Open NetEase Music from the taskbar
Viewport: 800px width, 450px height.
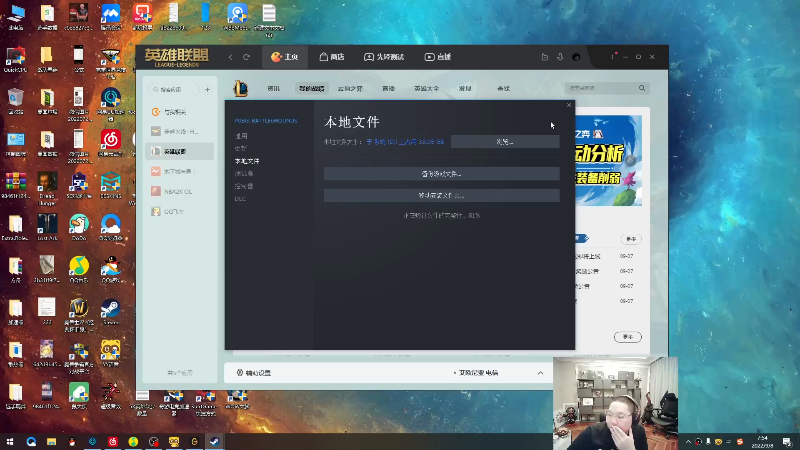(x=113, y=442)
